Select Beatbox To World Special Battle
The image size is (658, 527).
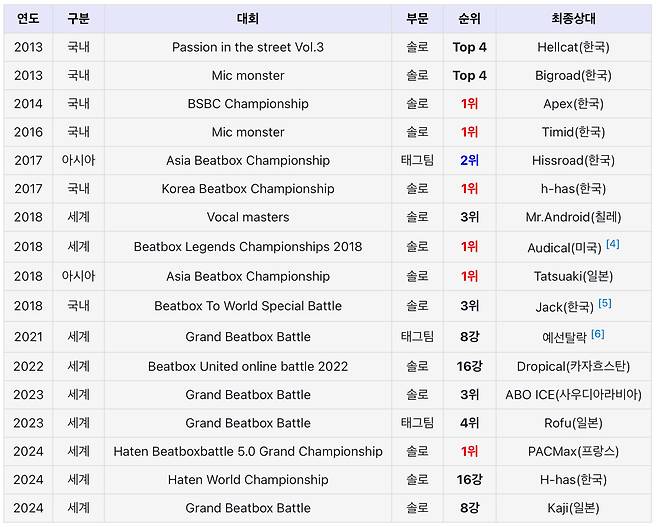pos(248,306)
